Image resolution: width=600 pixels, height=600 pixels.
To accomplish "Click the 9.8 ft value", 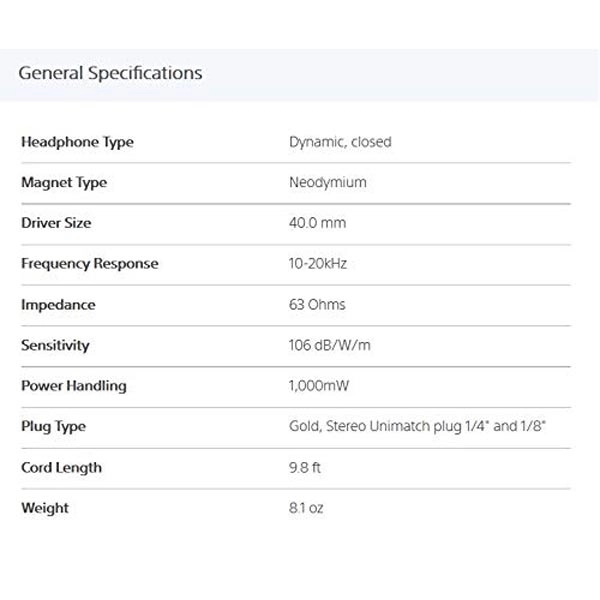I will pyautogui.click(x=303, y=467).
